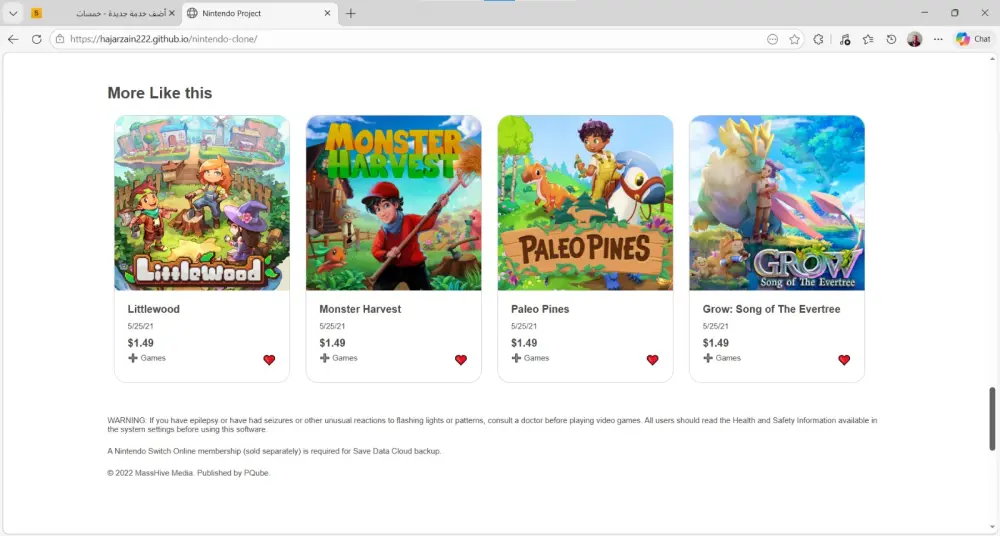
Task: Click the Nintendo Switch Online membership notice
Action: click(x=274, y=451)
